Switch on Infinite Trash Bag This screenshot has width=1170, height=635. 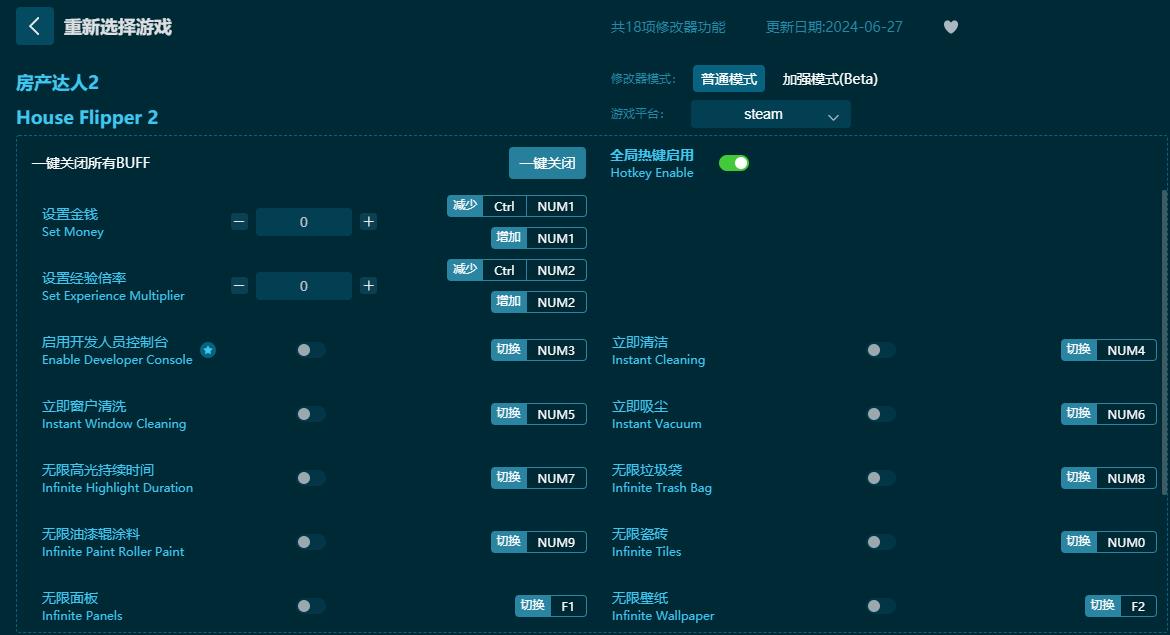coord(880,478)
